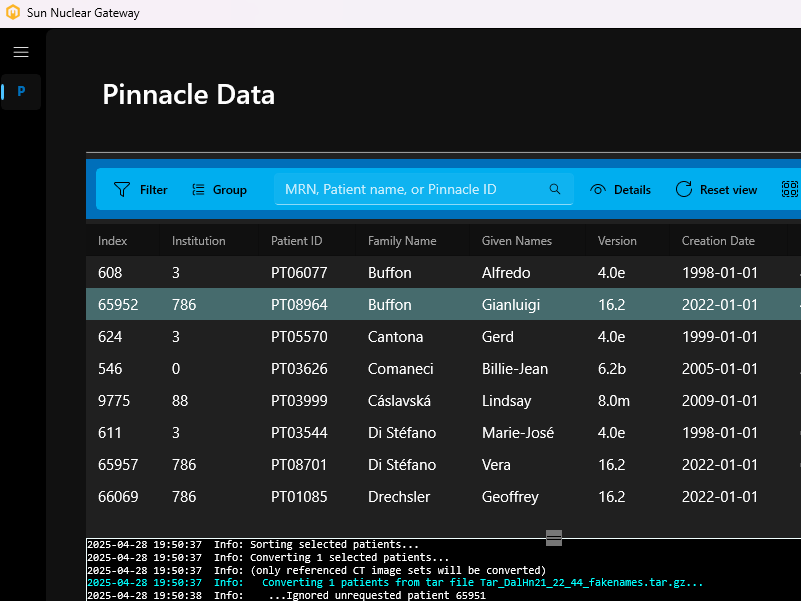Click index value 65957
The image size is (801, 601).
pyautogui.click(x=118, y=465)
